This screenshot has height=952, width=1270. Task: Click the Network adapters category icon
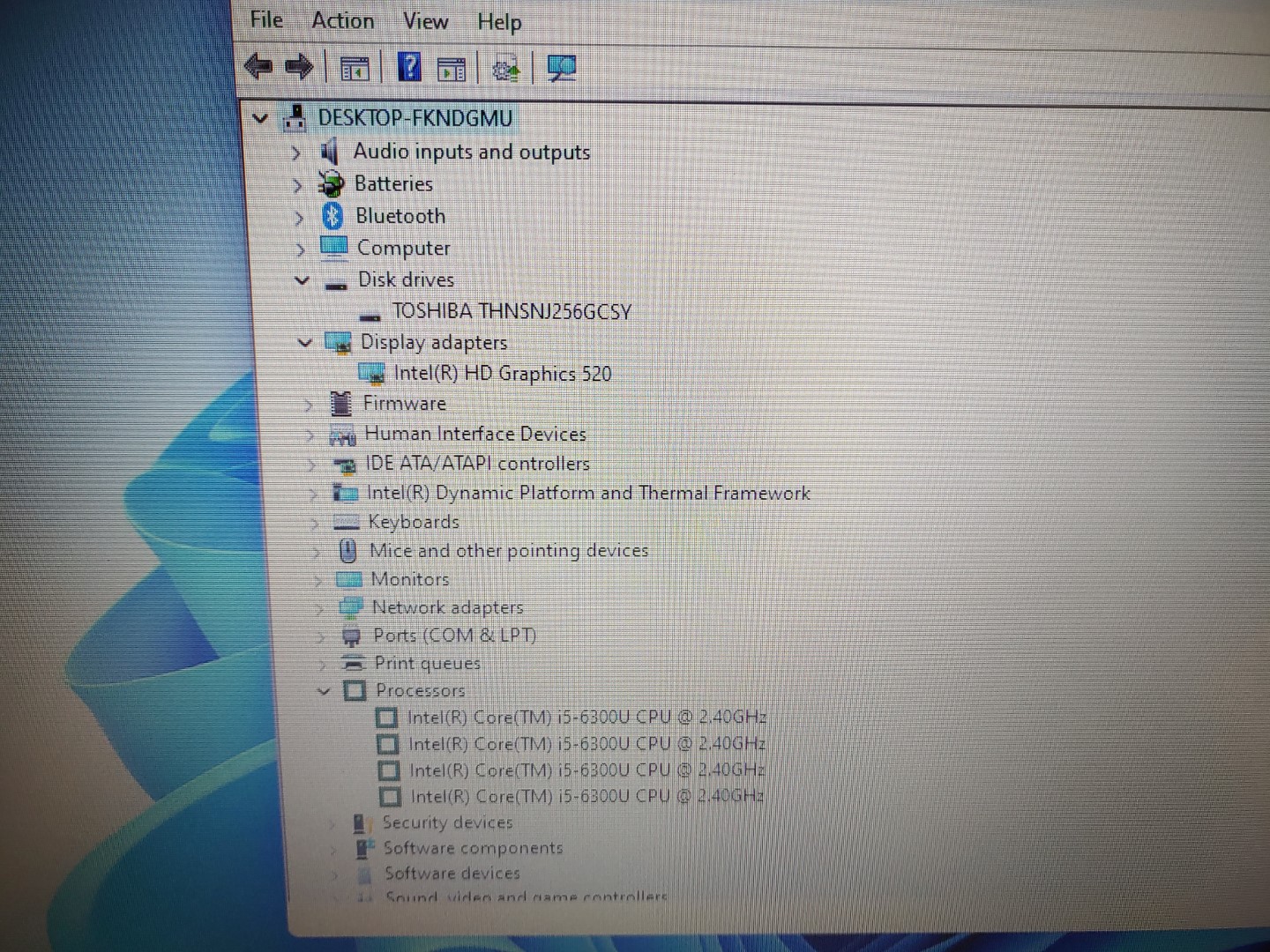pyautogui.click(x=351, y=607)
